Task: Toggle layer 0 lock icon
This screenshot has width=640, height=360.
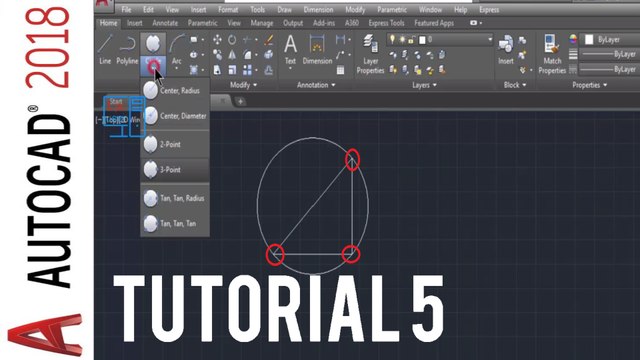Action: tap(411, 40)
